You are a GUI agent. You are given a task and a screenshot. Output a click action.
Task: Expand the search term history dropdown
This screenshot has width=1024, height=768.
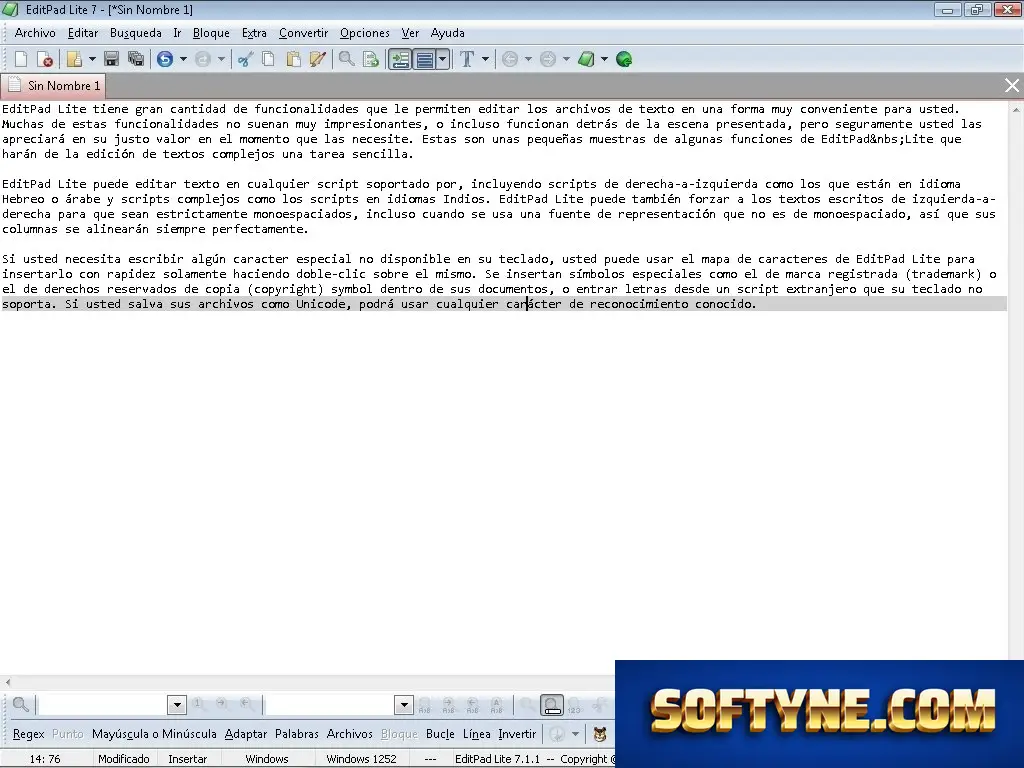click(x=177, y=705)
